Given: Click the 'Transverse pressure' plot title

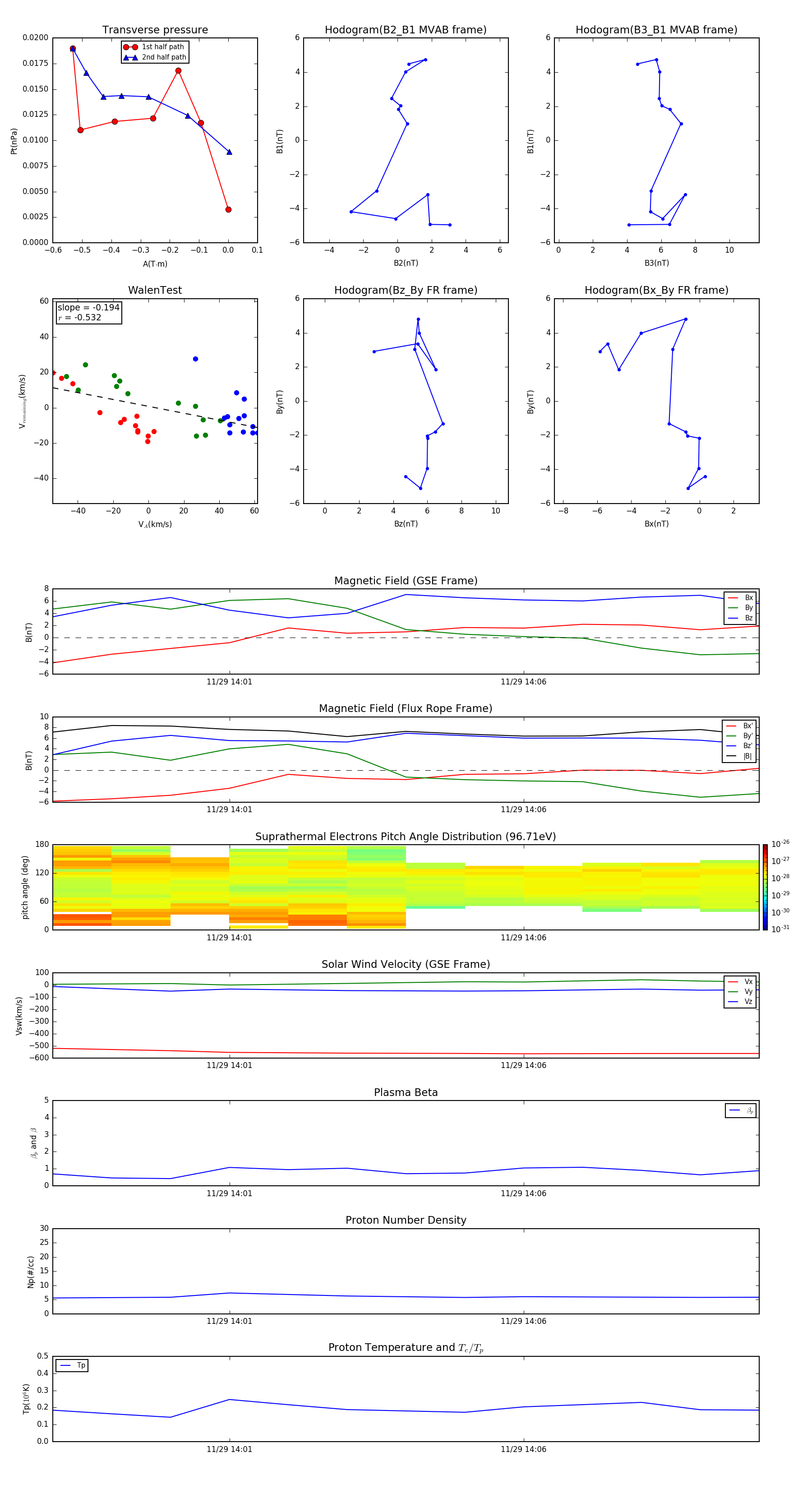Looking at the screenshot, I should tap(155, 30).
